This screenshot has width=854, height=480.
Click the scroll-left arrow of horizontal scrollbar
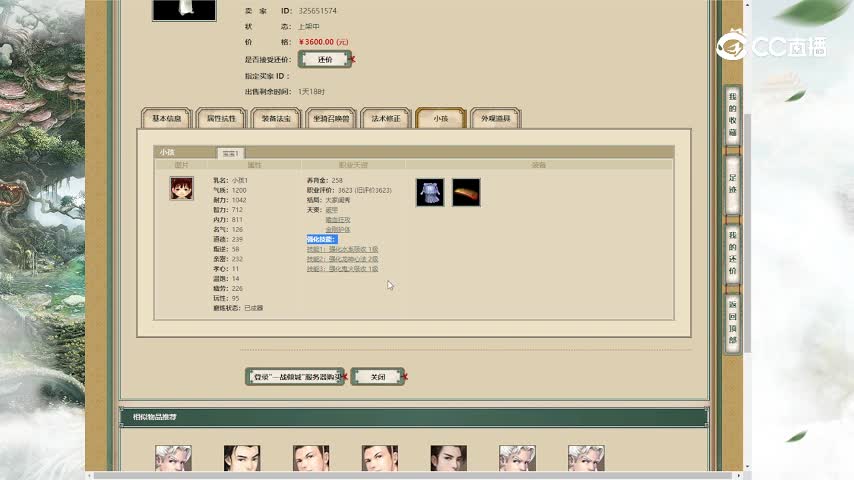pos(89,476)
